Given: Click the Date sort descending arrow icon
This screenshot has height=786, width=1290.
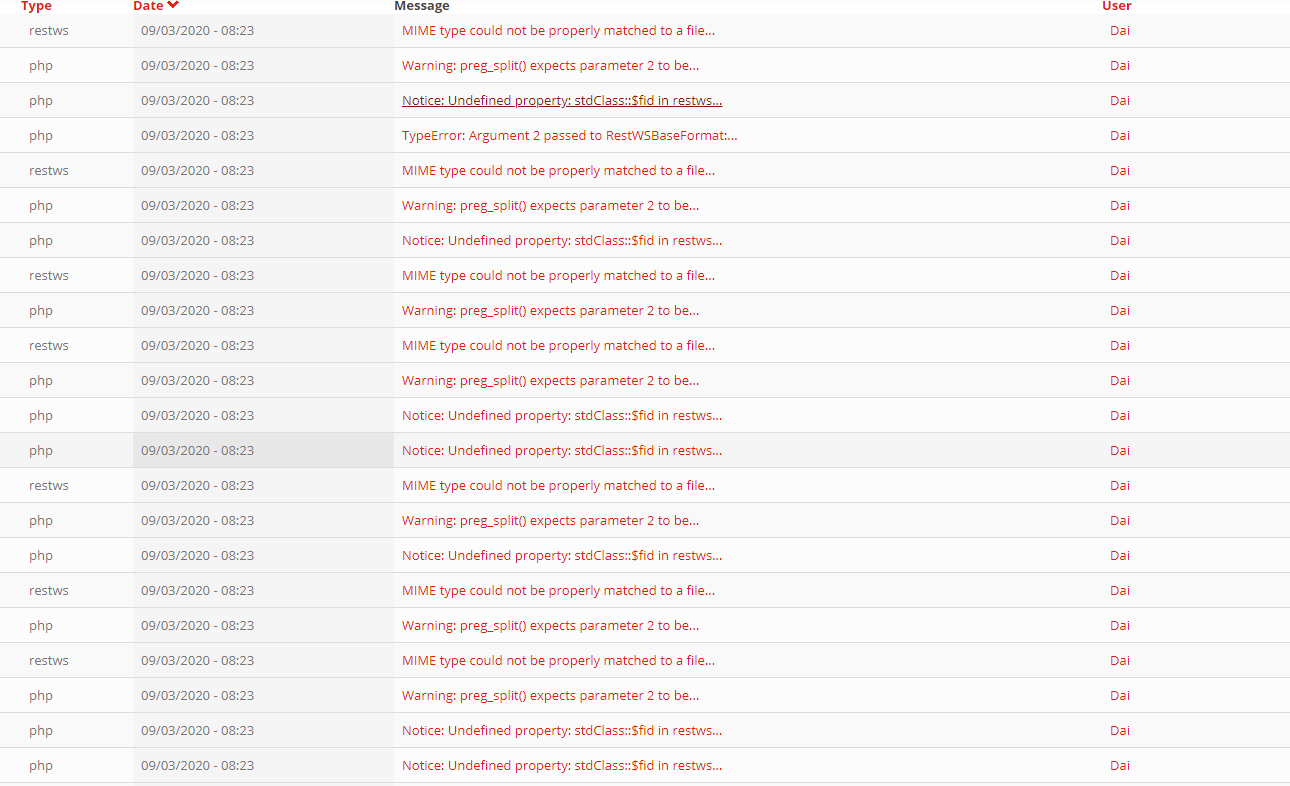Looking at the screenshot, I should [173, 6].
